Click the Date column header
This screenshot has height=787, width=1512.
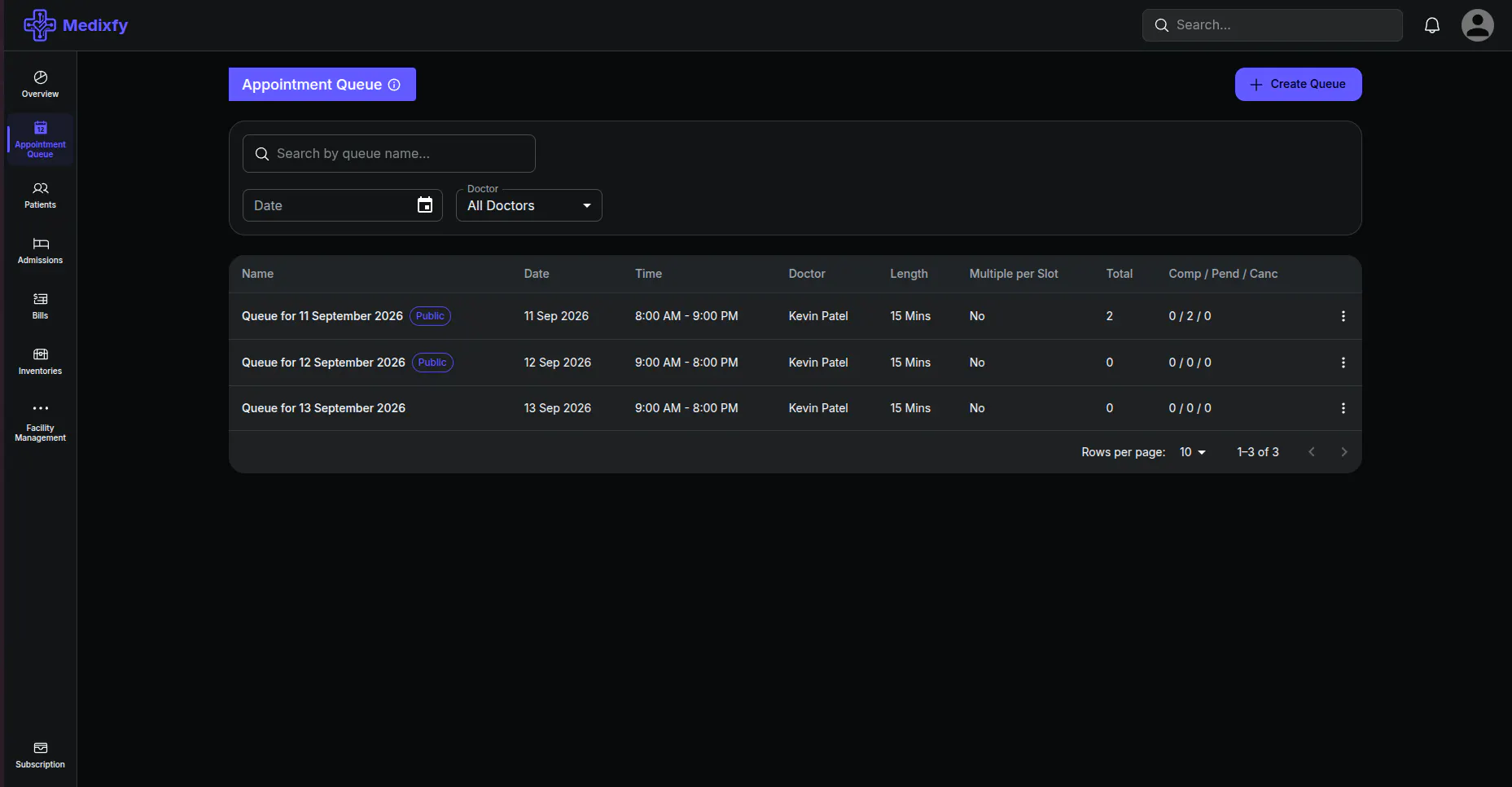click(x=537, y=274)
